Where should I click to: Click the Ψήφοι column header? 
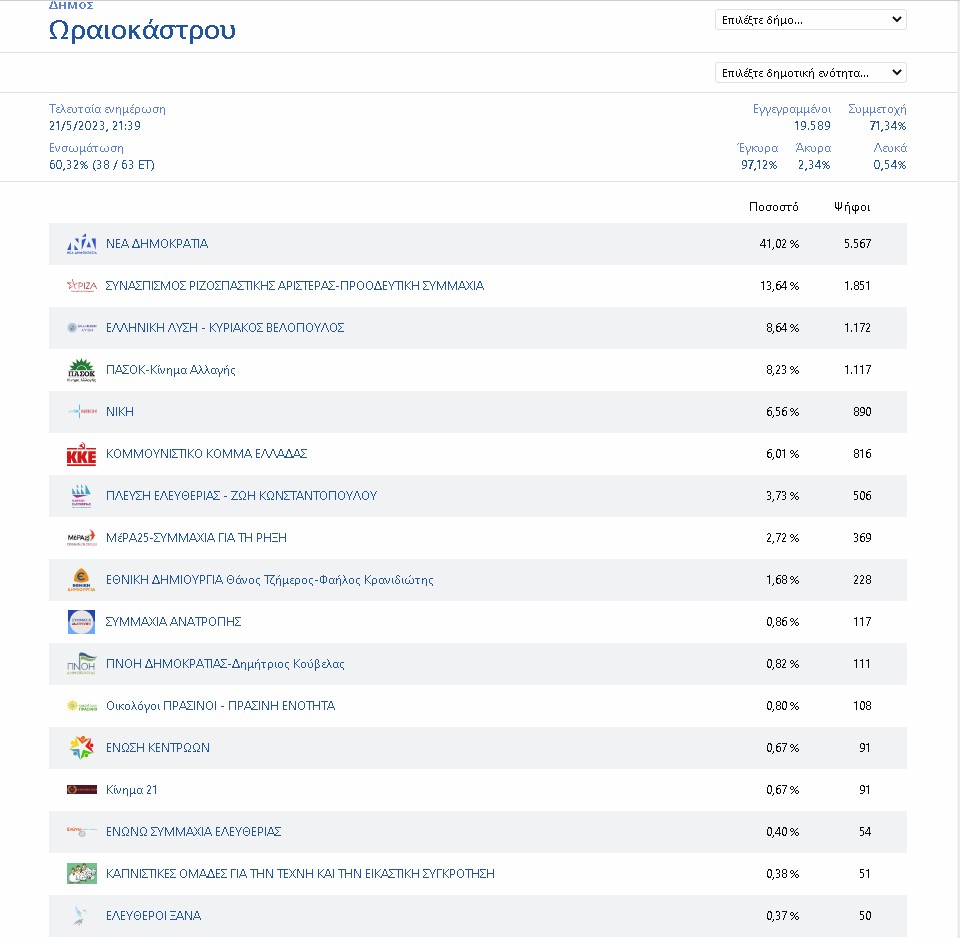[852, 207]
